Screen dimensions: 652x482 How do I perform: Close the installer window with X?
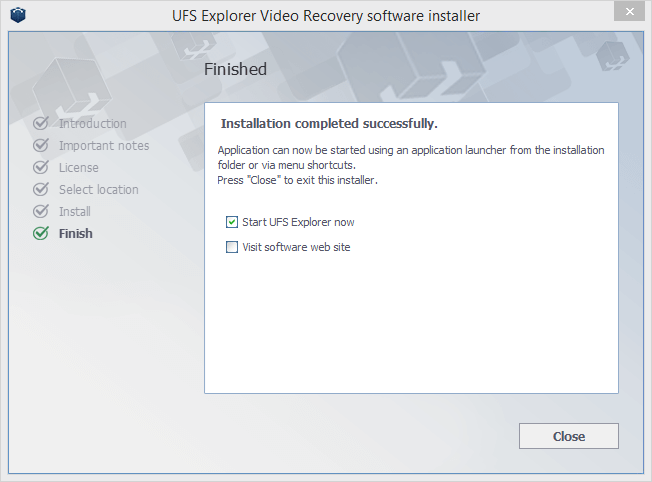(x=630, y=12)
